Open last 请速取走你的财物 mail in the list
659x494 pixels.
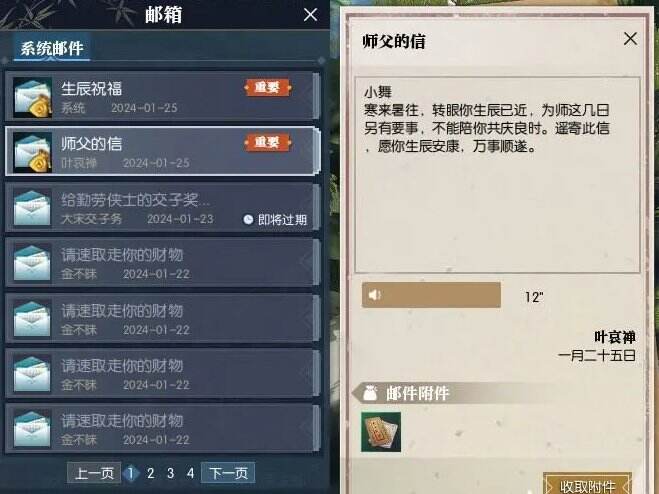[x=162, y=428]
